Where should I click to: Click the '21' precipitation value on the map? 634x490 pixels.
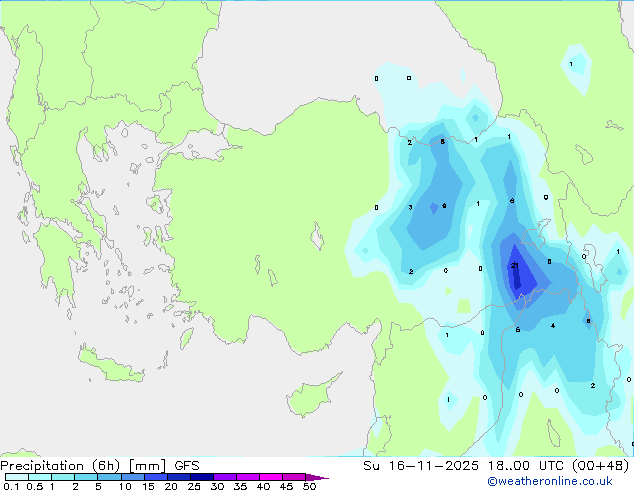click(x=515, y=266)
